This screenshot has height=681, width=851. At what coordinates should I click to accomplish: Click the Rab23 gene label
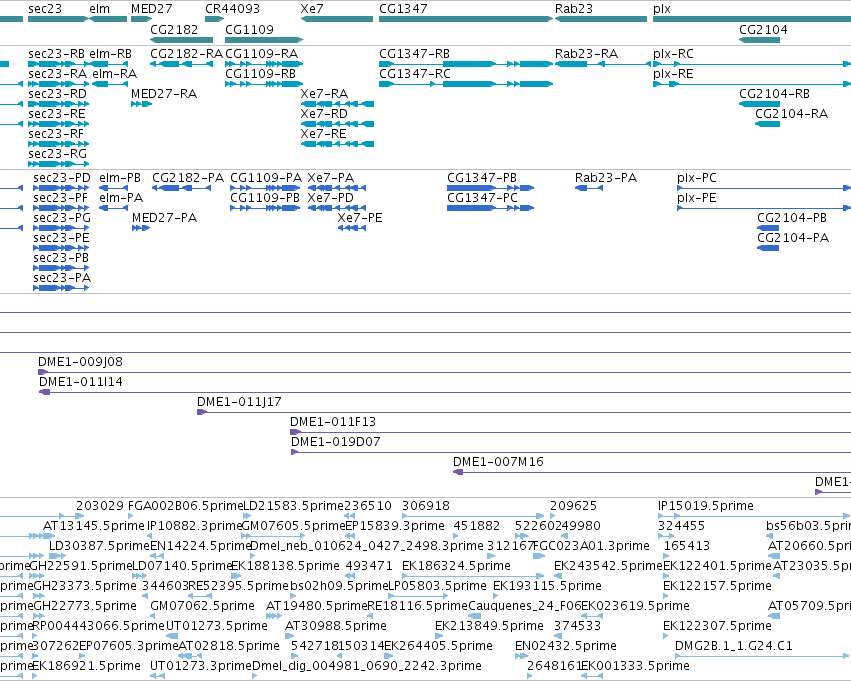coord(574,9)
